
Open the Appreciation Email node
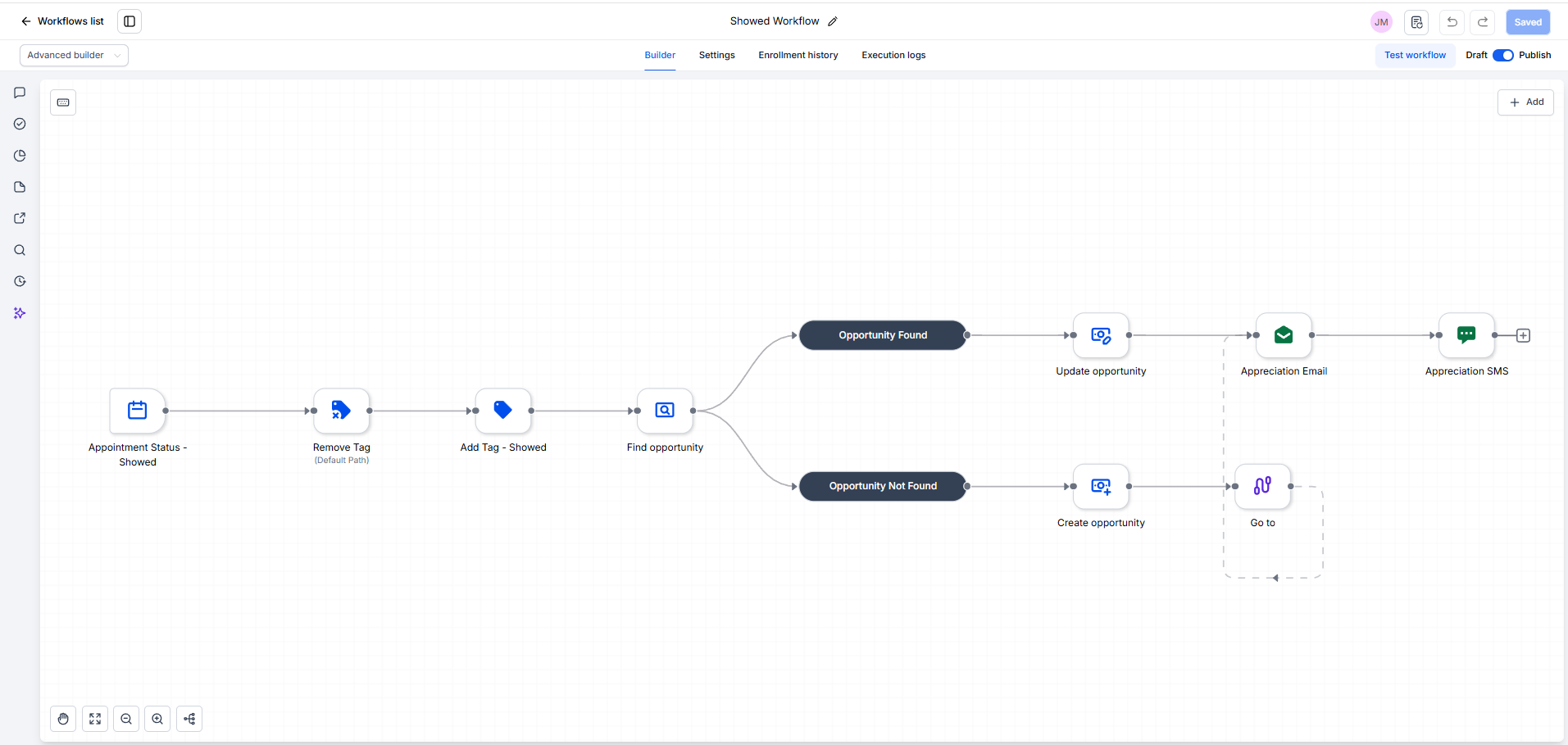click(x=1284, y=335)
